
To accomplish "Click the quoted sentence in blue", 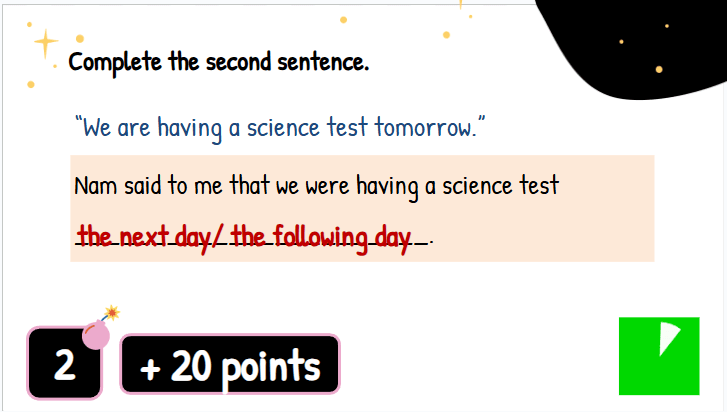I will coord(280,127).
